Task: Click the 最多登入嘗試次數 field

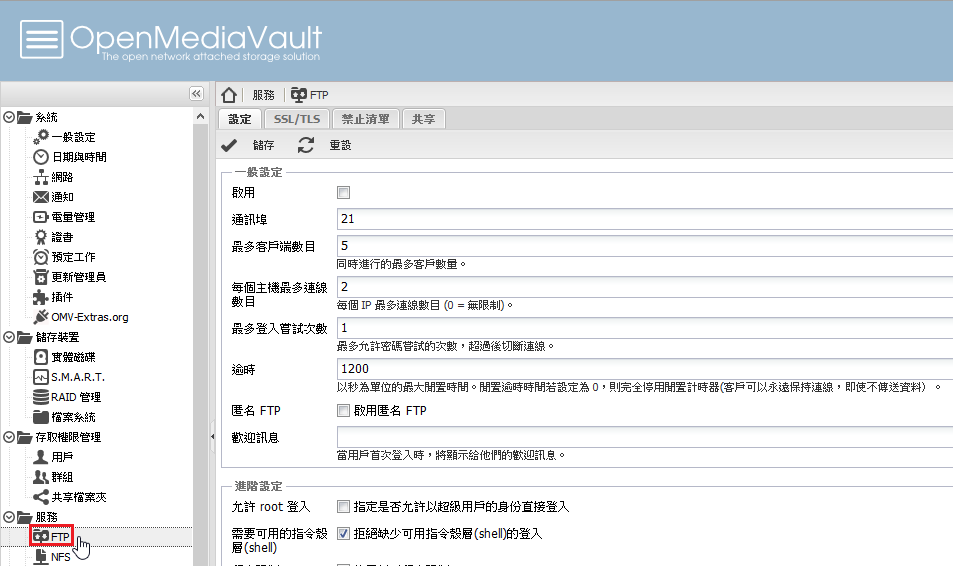Action: point(645,328)
